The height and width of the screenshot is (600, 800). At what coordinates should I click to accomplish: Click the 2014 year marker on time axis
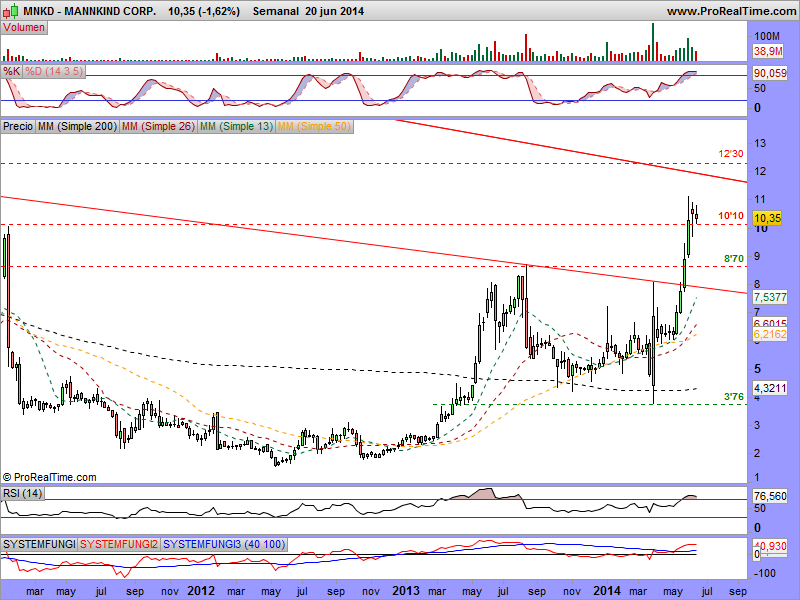click(607, 591)
